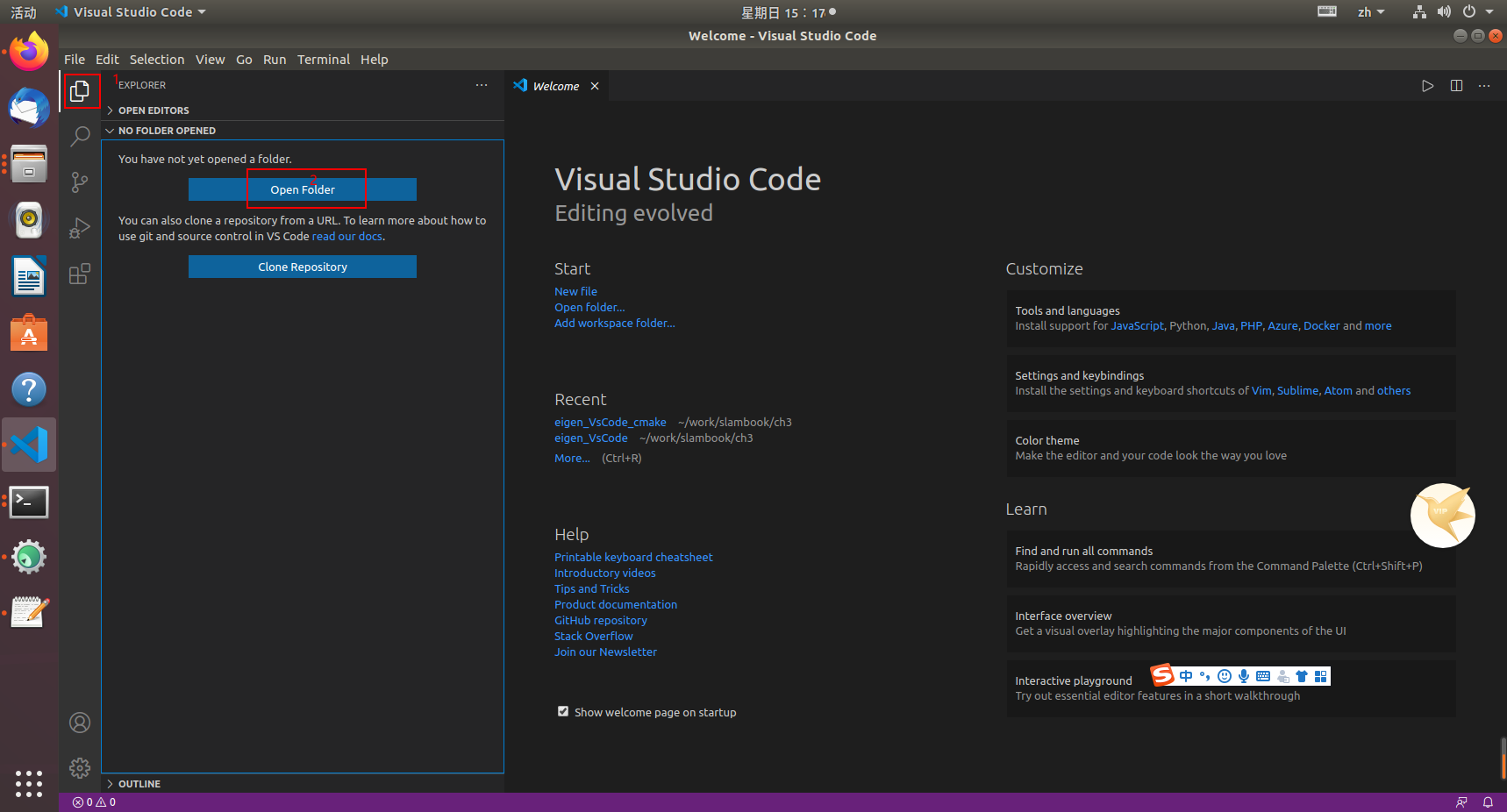Open the Selection menu
1507x812 pixels.
(x=157, y=60)
